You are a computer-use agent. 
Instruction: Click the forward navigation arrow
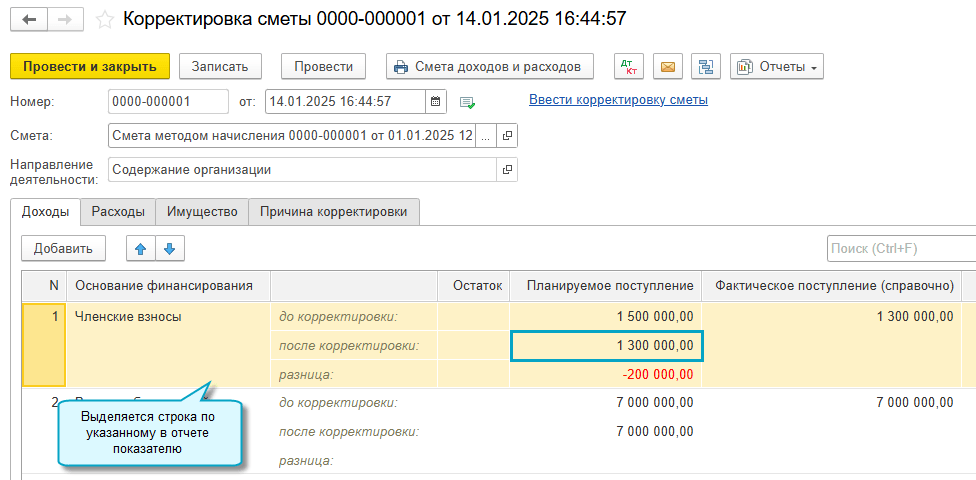point(62,19)
